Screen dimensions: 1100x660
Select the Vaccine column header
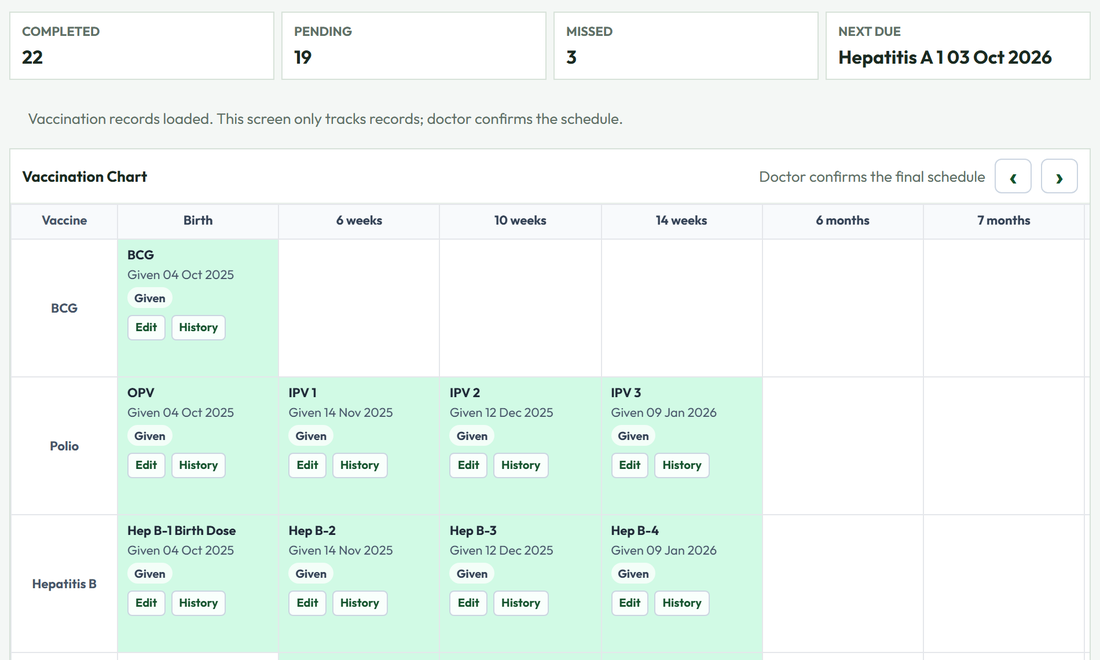[65, 221]
